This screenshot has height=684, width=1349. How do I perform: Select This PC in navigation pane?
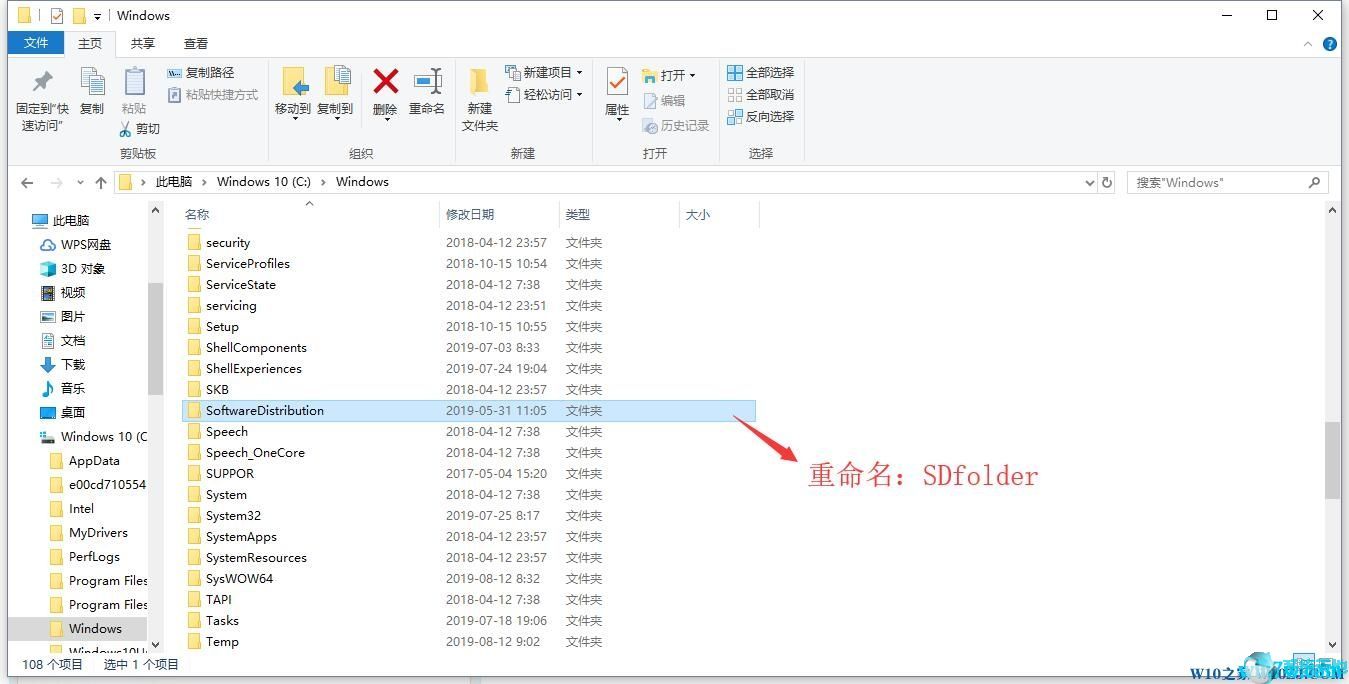(60, 221)
